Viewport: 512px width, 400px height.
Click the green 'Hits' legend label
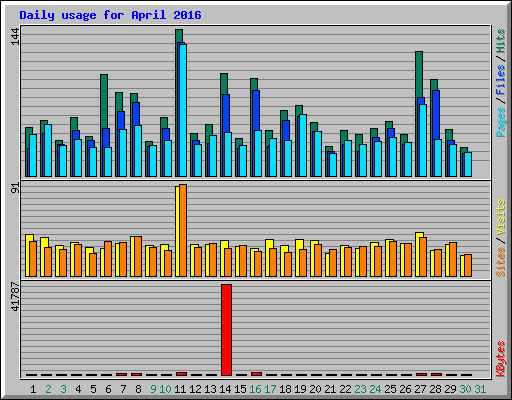tap(500, 41)
